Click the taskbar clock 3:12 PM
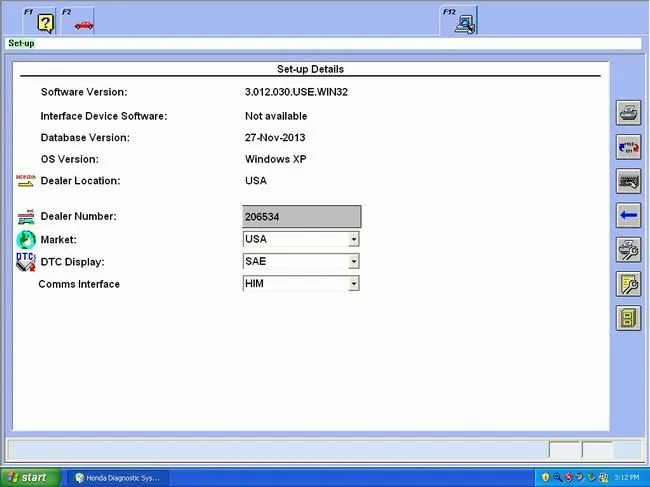Screen dimensions: 650x487 coord(627,477)
